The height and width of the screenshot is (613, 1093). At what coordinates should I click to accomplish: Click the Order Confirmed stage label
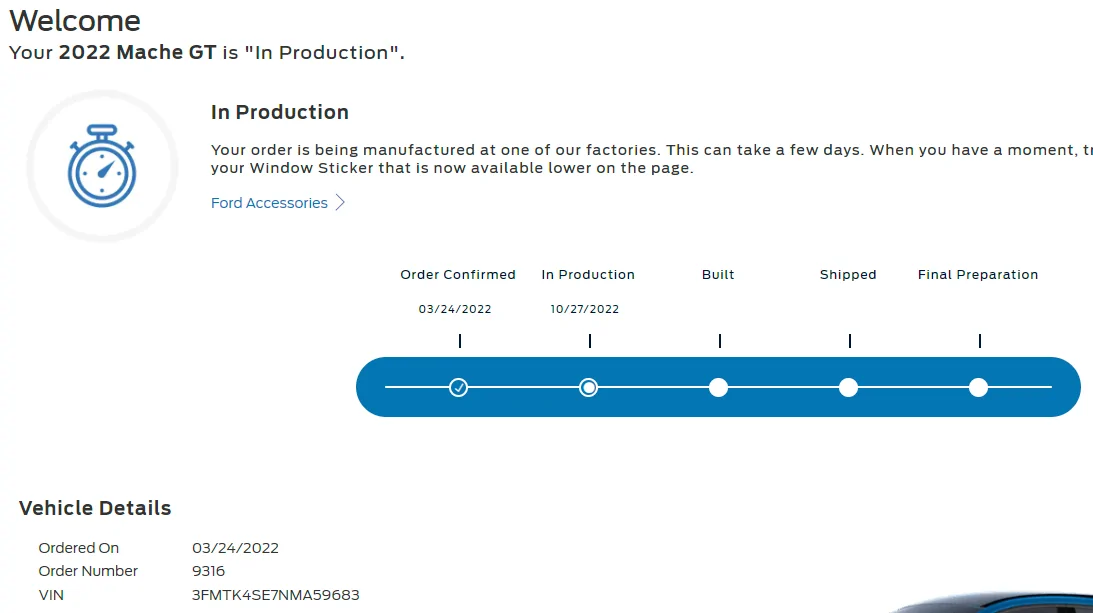coord(458,275)
